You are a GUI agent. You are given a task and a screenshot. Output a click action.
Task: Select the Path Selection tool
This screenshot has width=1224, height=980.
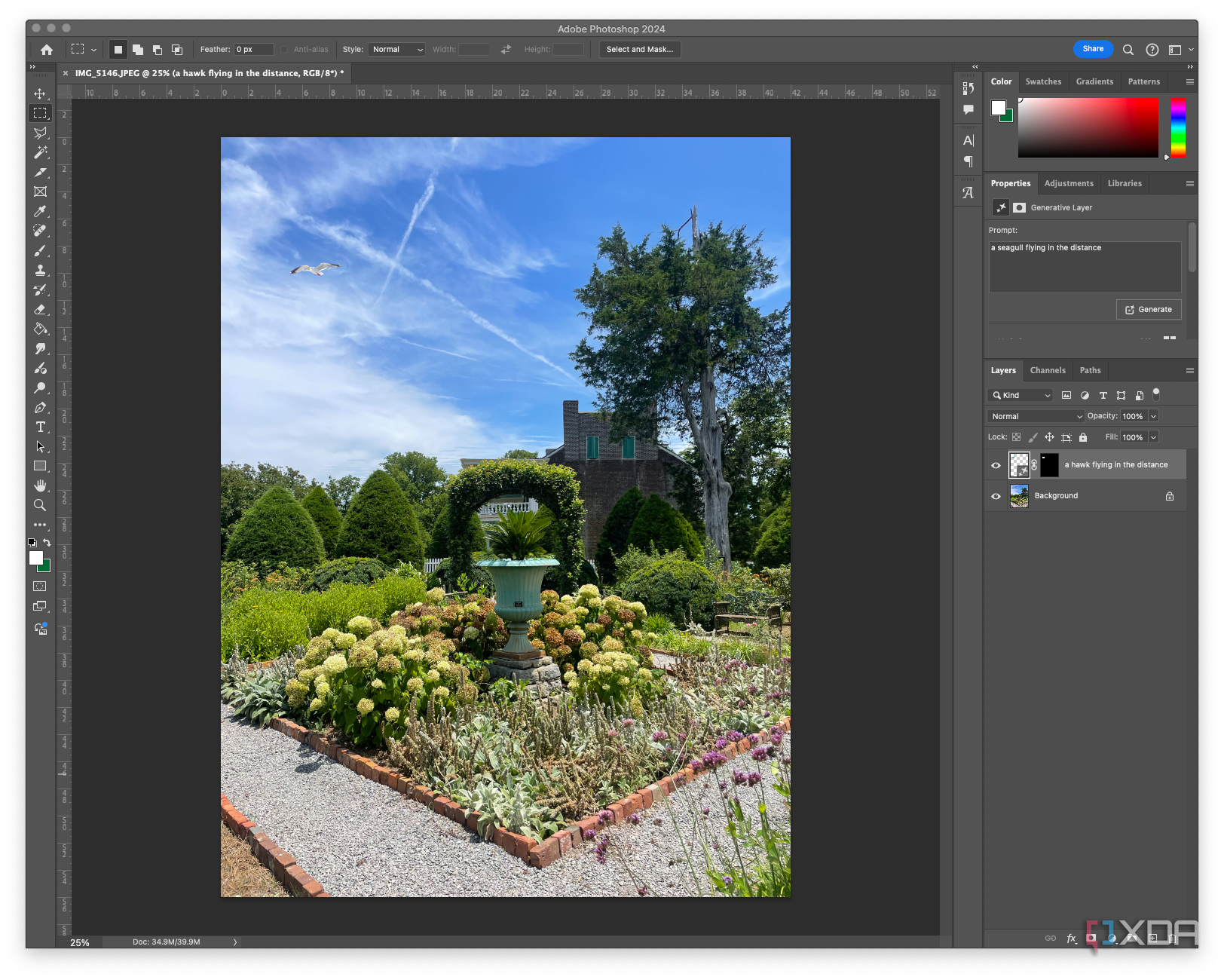pos(40,446)
